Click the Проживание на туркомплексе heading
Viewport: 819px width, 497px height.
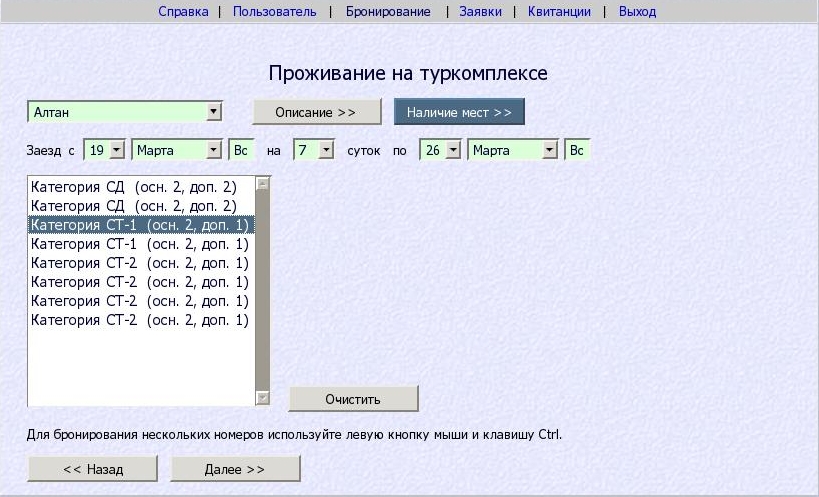point(408,73)
